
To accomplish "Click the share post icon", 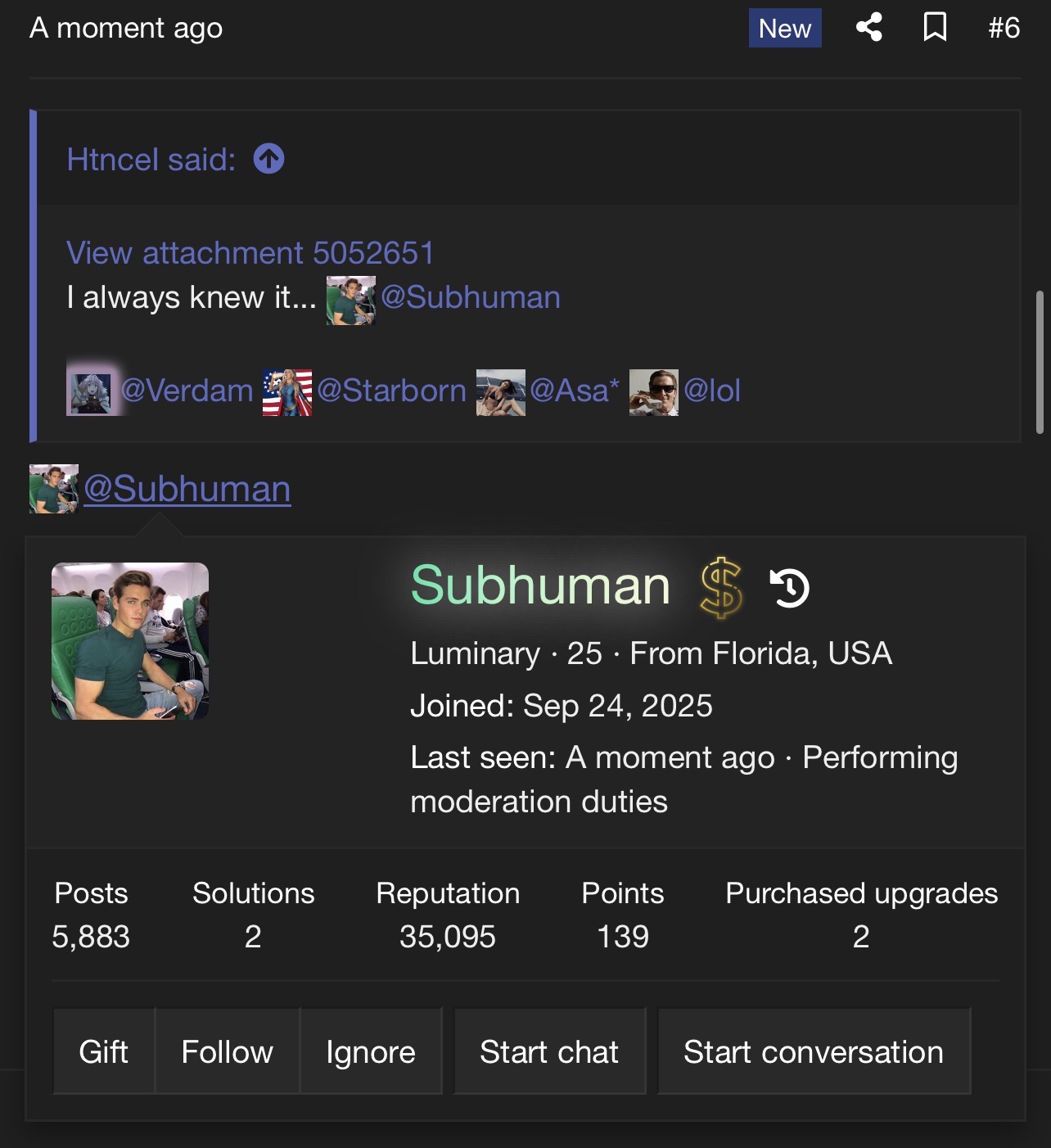I will [869, 27].
